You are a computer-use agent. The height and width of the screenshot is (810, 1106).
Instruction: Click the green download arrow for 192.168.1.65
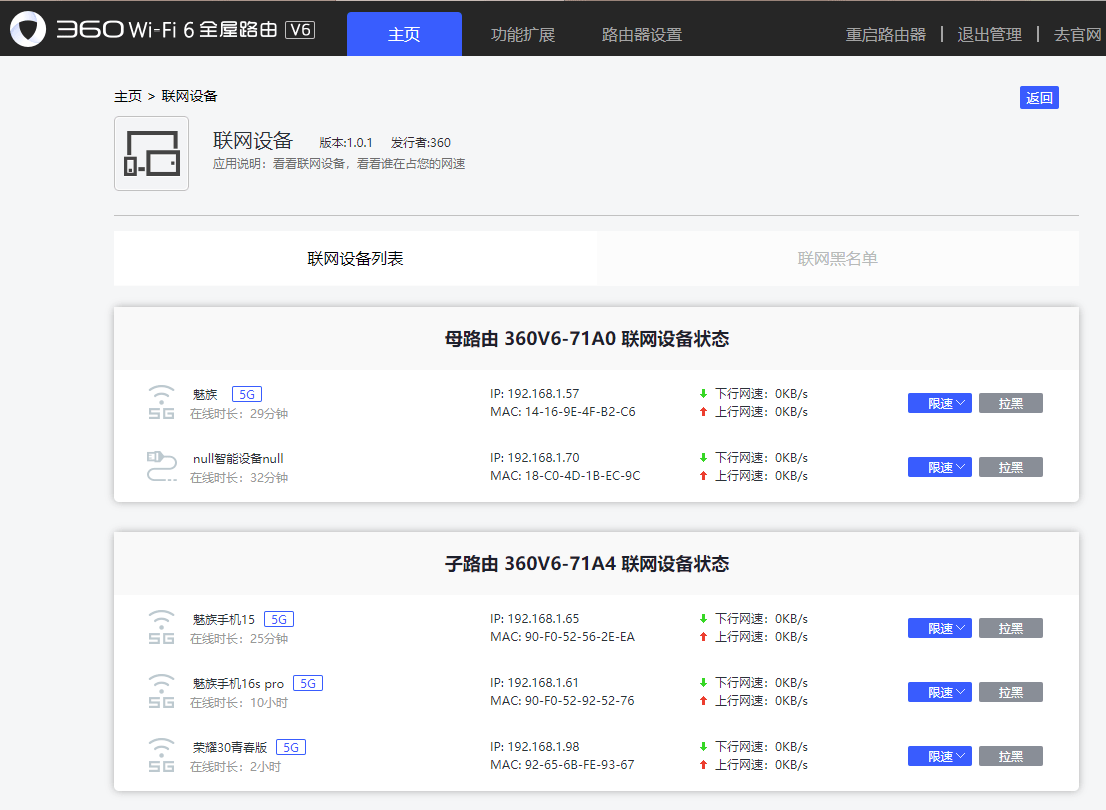tap(703, 619)
